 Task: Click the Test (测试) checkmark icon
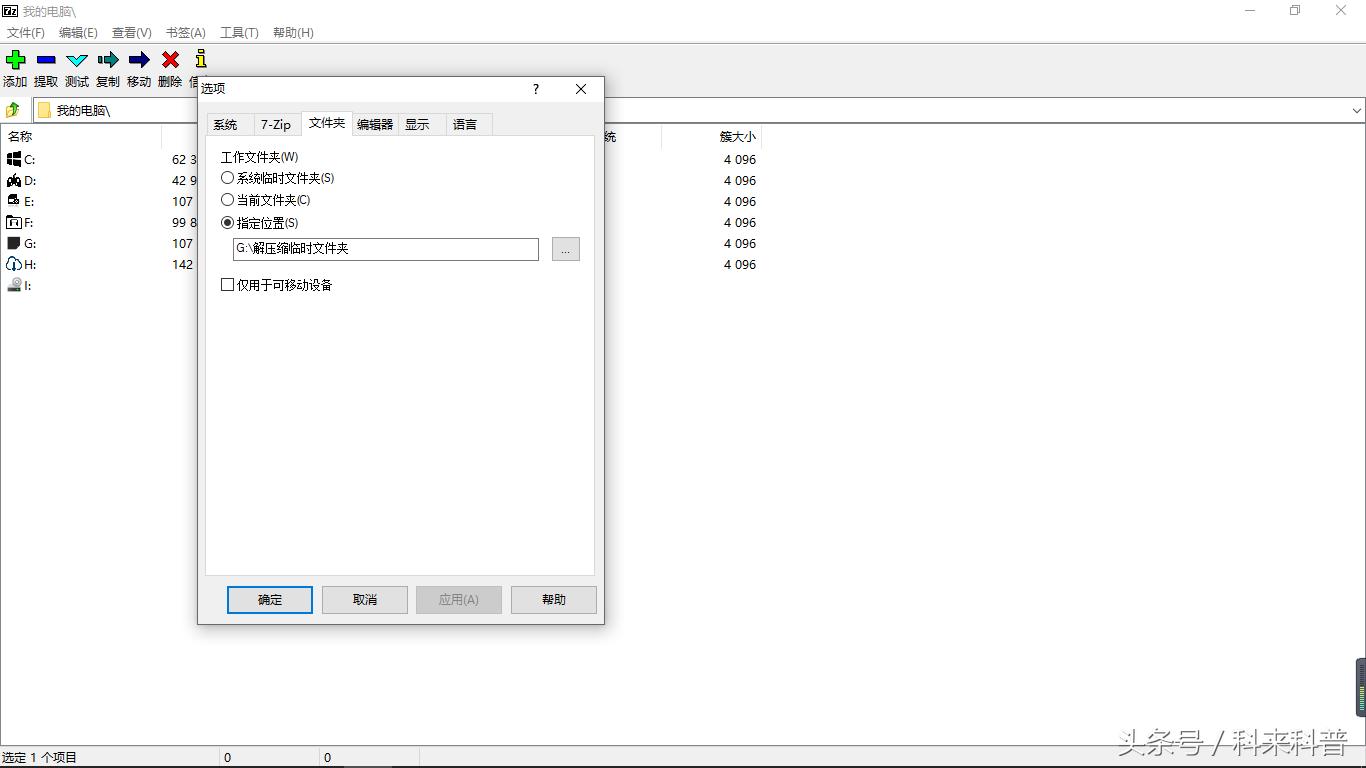77,60
